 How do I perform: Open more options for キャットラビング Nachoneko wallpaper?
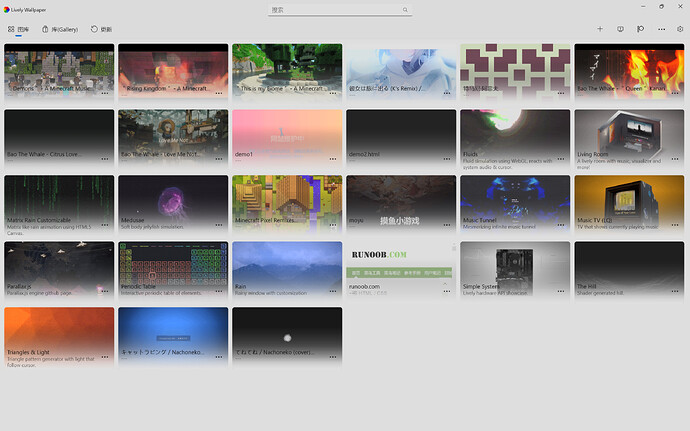point(219,357)
